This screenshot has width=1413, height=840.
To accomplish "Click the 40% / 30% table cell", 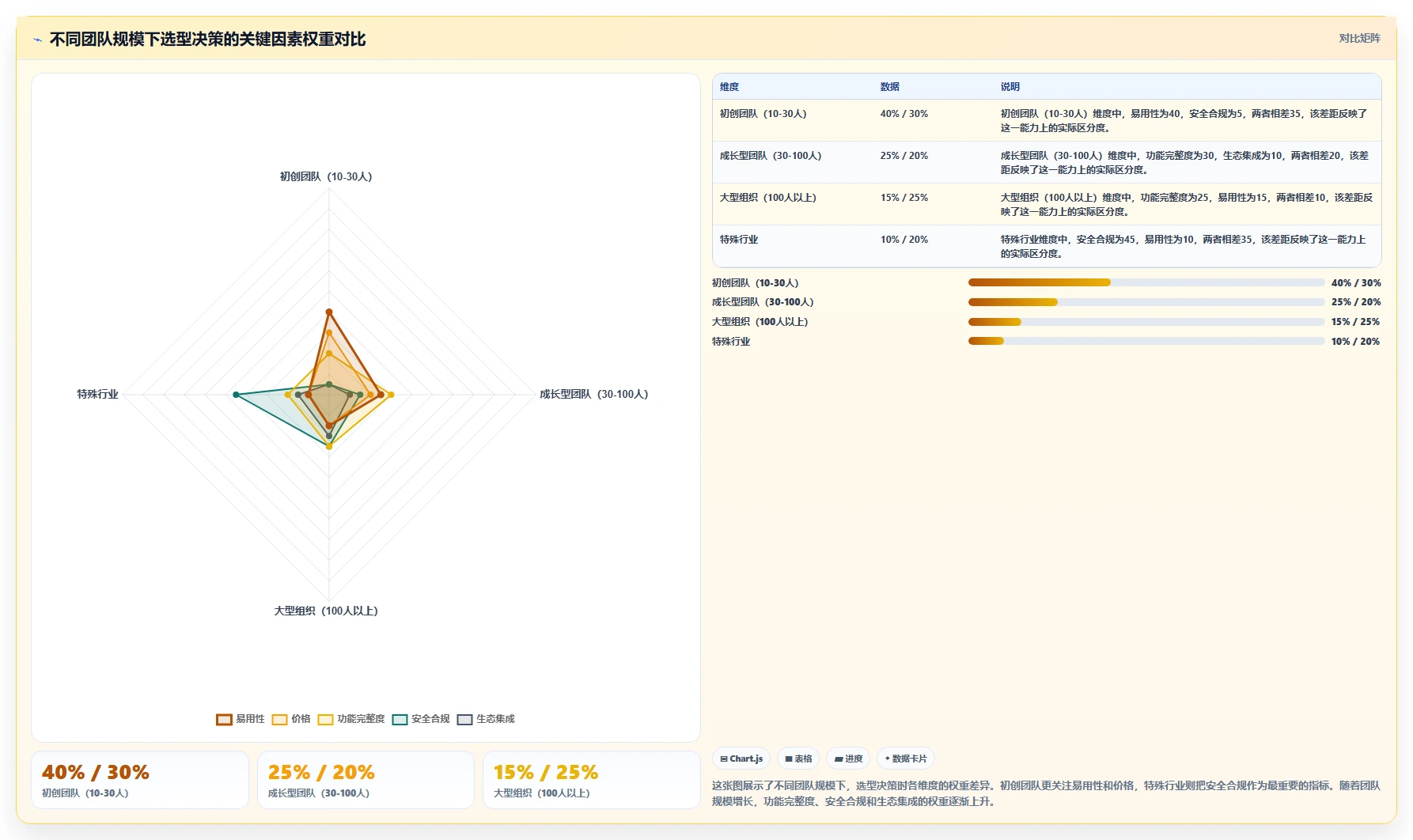I will (x=904, y=114).
